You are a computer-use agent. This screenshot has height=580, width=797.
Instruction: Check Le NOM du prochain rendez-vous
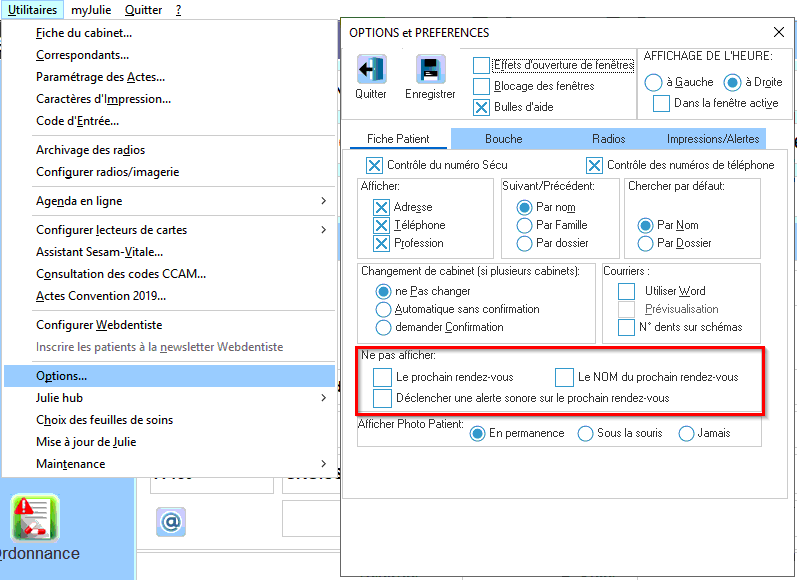click(564, 377)
